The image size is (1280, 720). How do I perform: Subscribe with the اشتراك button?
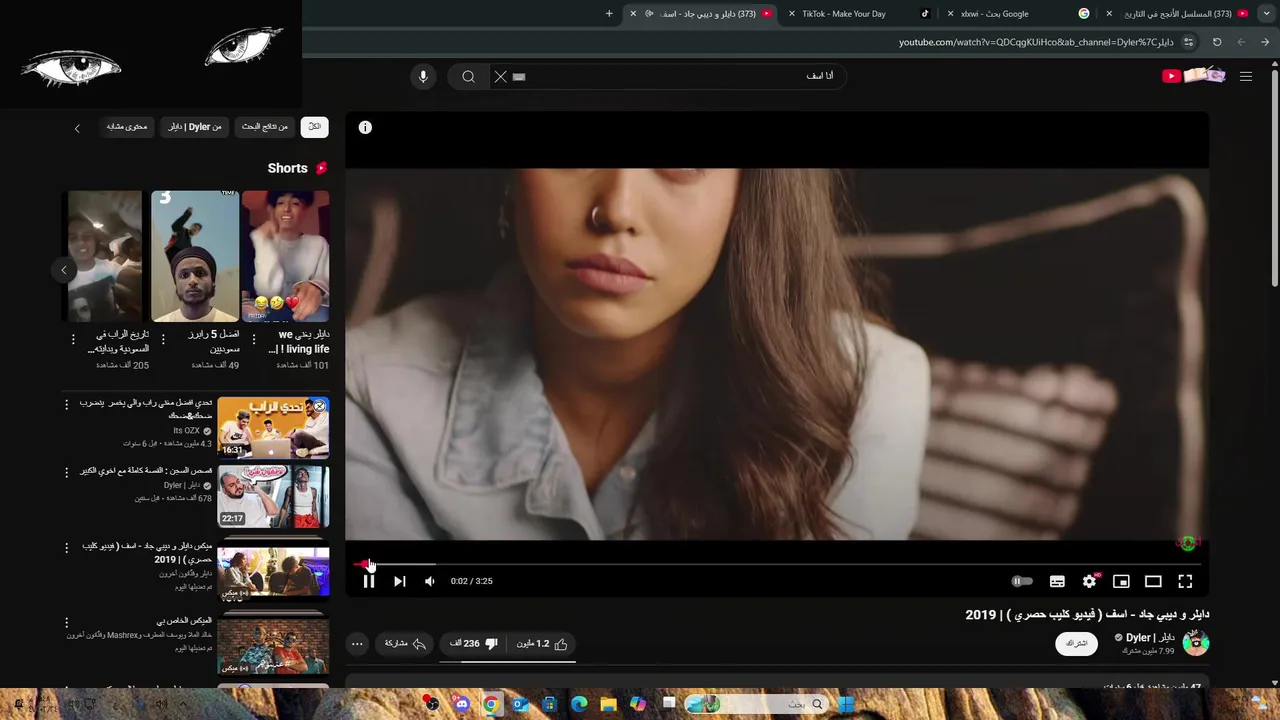pyautogui.click(x=1076, y=643)
